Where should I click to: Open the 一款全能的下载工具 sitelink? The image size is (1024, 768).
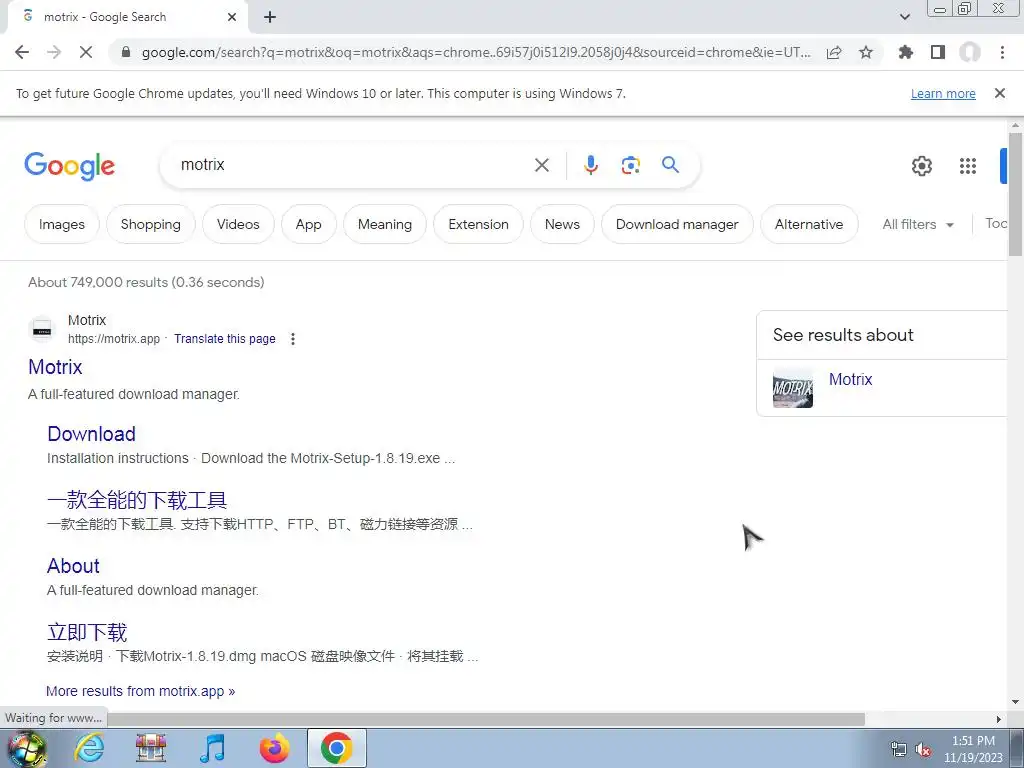(137, 500)
